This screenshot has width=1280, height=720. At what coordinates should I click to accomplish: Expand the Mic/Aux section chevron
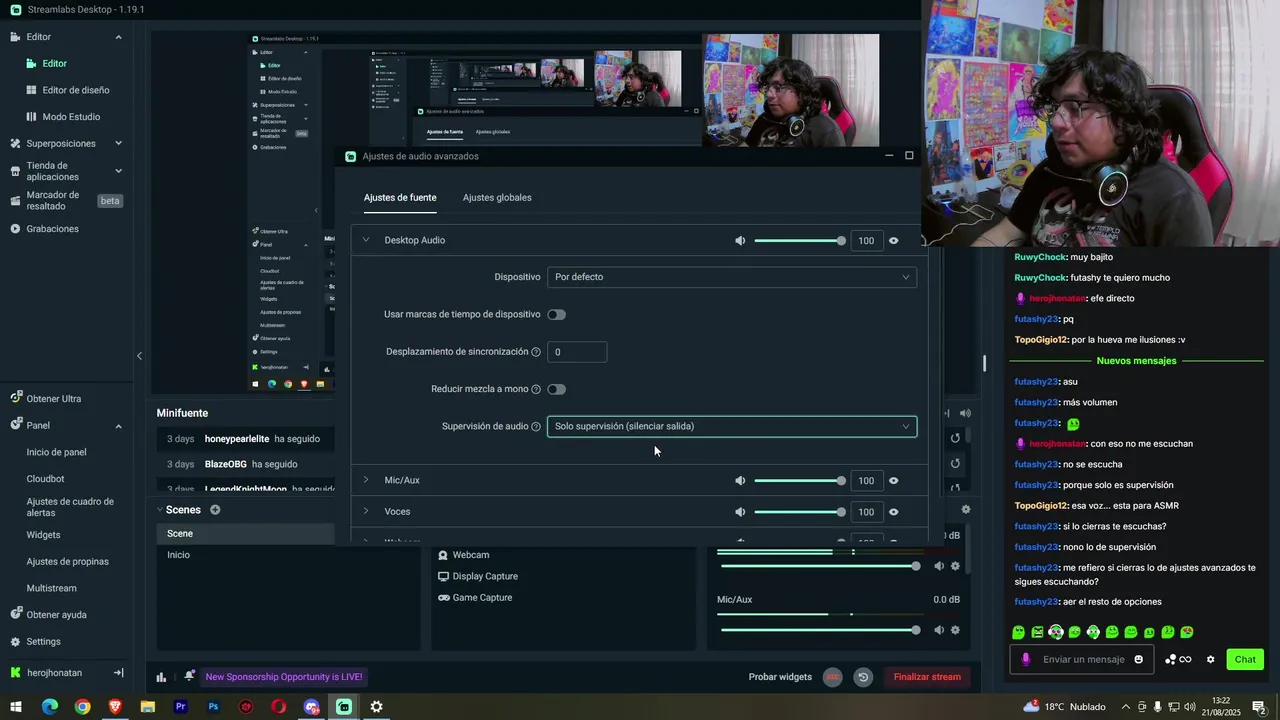[366, 480]
